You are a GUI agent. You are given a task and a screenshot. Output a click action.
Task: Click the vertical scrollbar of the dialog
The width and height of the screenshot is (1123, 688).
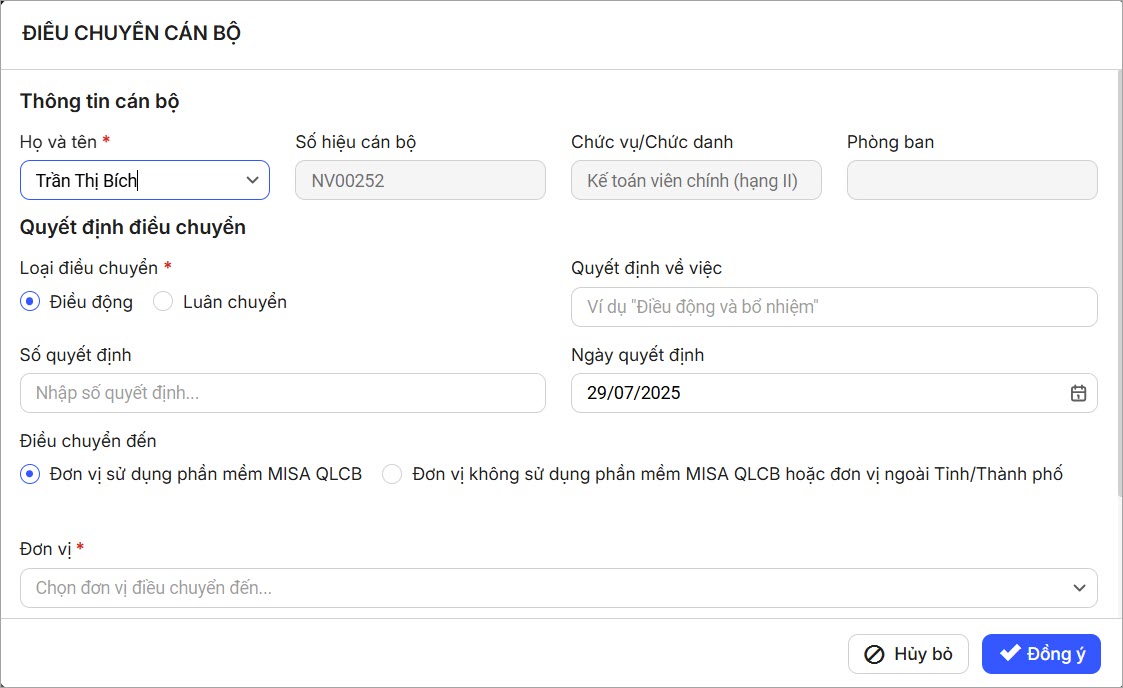coord(1118,280)
